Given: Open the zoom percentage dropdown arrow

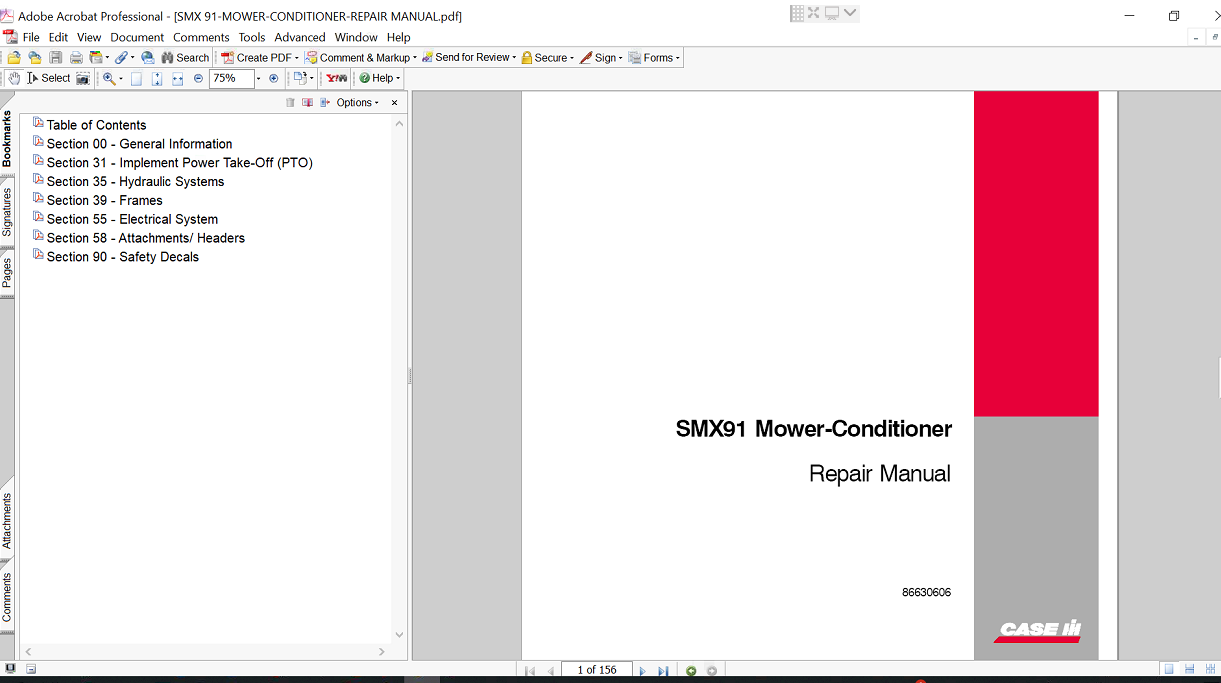Looking at the screenshot, I should coord(258,78).
